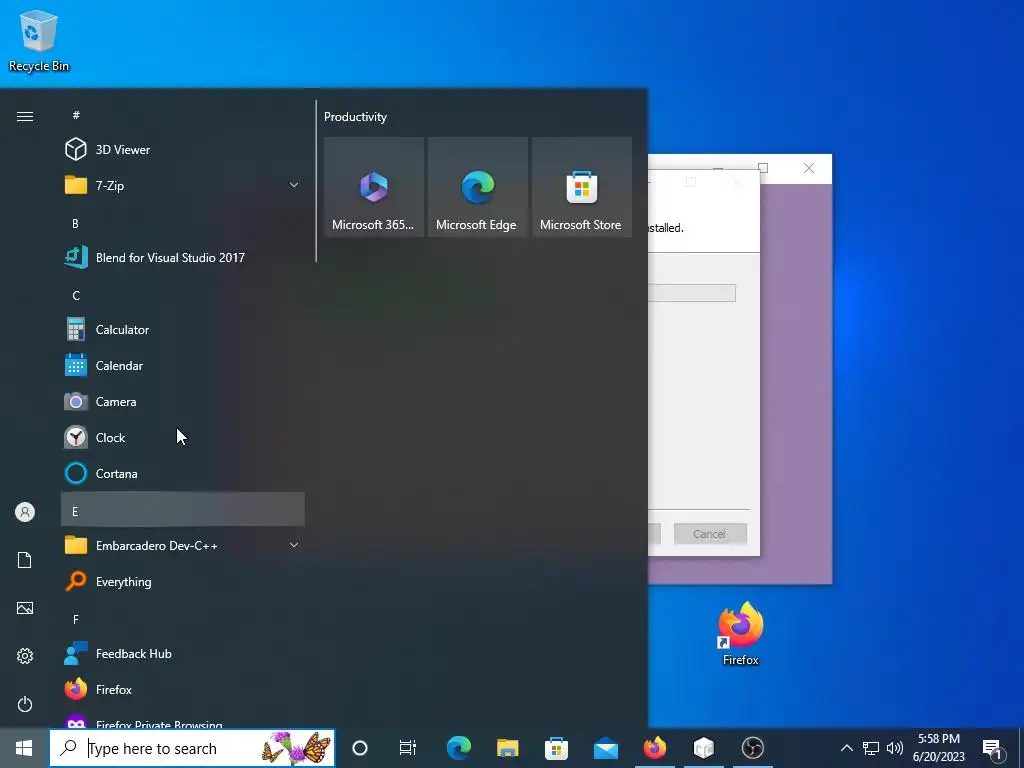
Task: Click the # letter group header
Action: (183, 115)
